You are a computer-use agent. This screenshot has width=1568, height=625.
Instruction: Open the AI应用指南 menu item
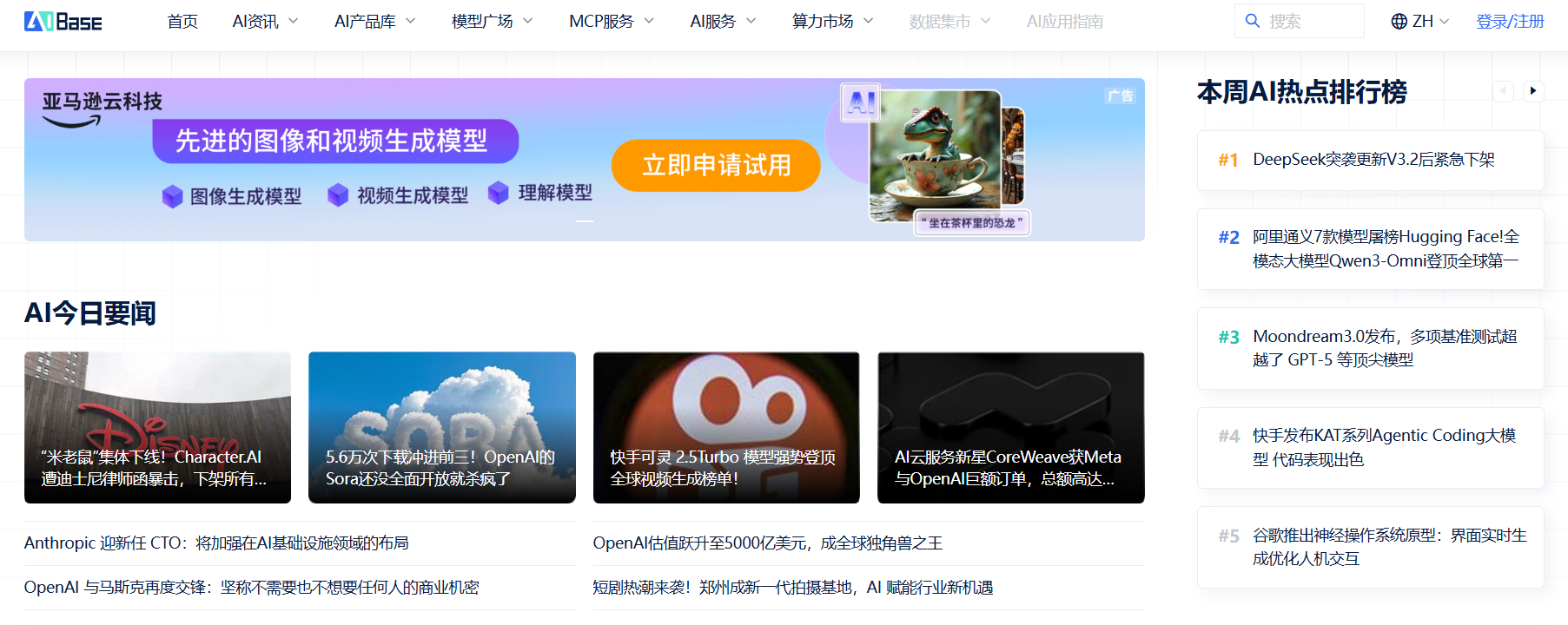1064,22
